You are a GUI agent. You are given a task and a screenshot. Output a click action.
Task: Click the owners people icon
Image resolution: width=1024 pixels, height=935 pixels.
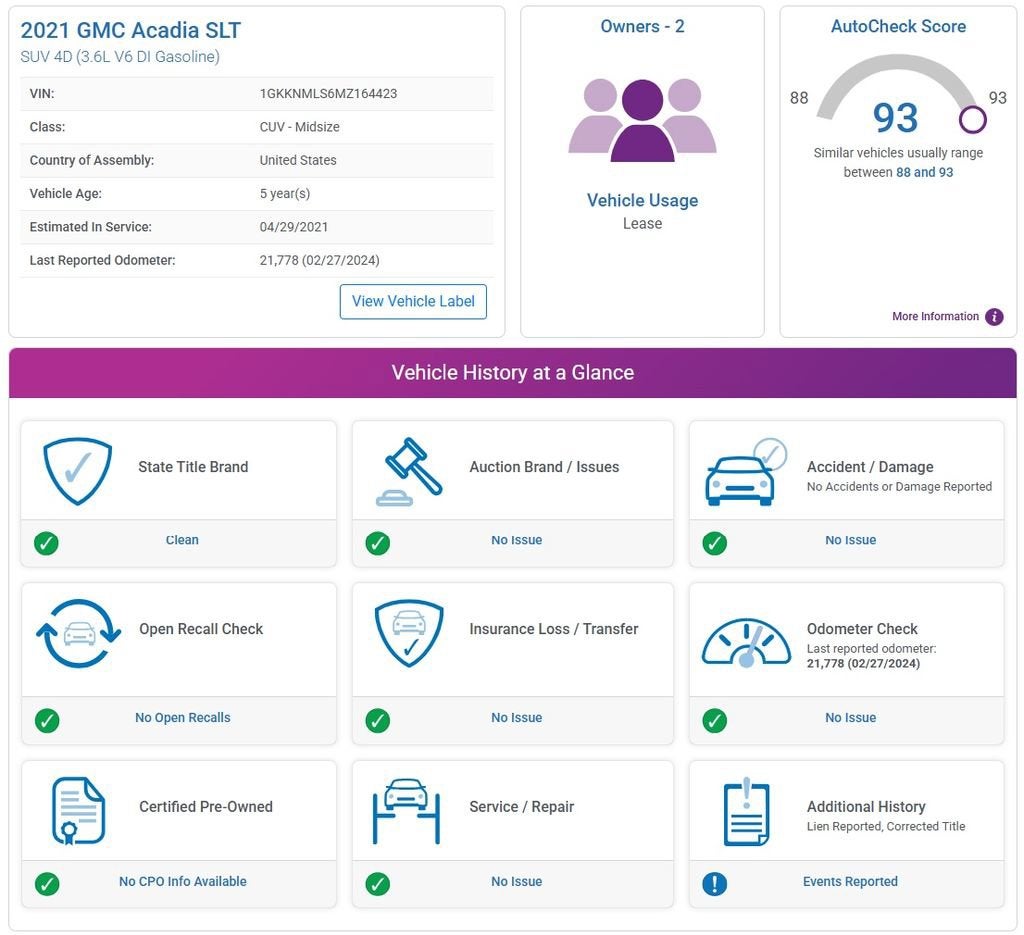coord(642,120)
